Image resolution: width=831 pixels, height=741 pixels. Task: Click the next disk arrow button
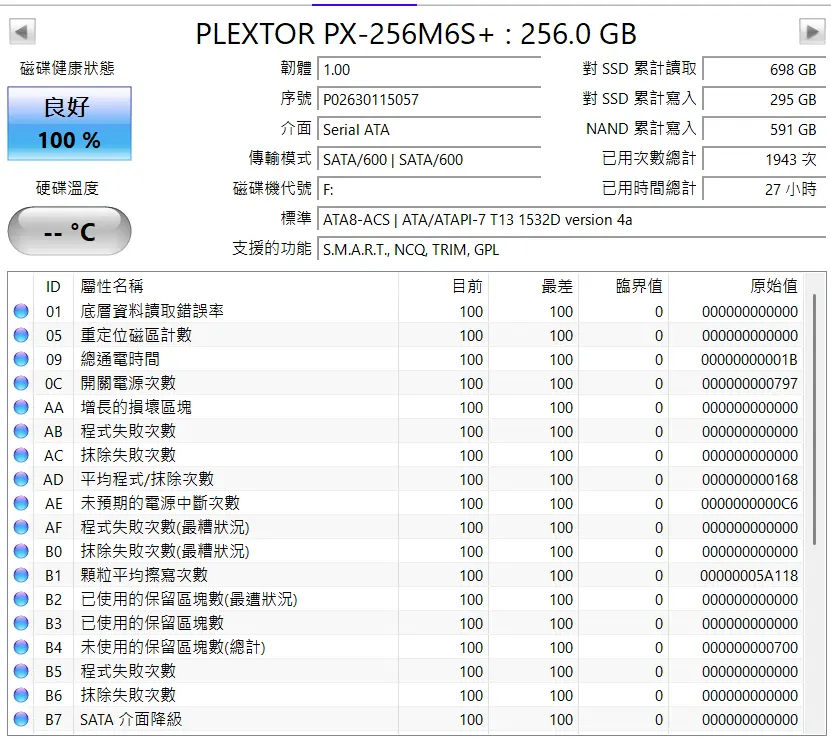(x=812, y=32)
